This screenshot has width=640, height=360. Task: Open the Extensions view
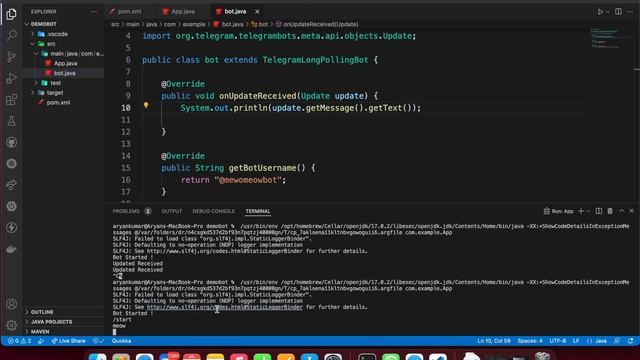(11, 100)
